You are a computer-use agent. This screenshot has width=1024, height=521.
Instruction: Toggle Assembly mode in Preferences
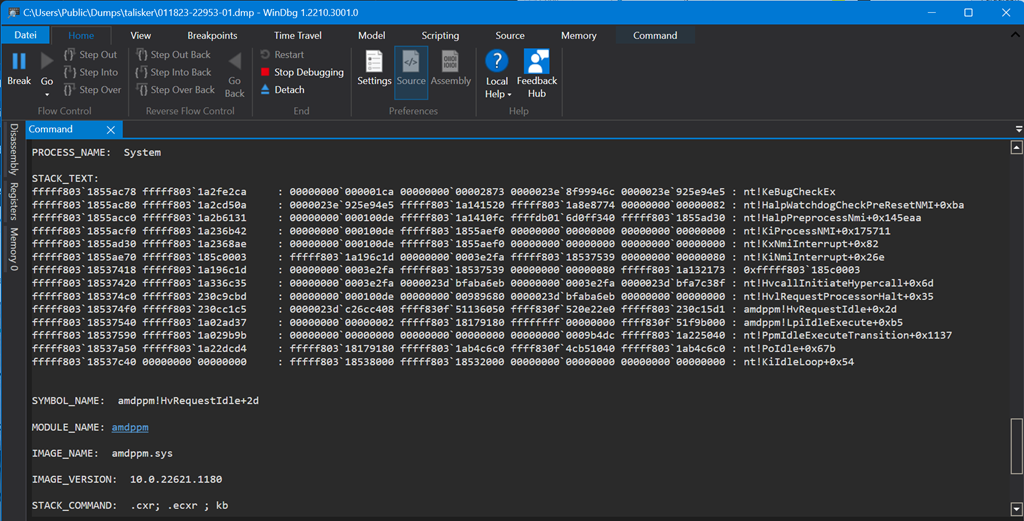click(x=450, y=63)
